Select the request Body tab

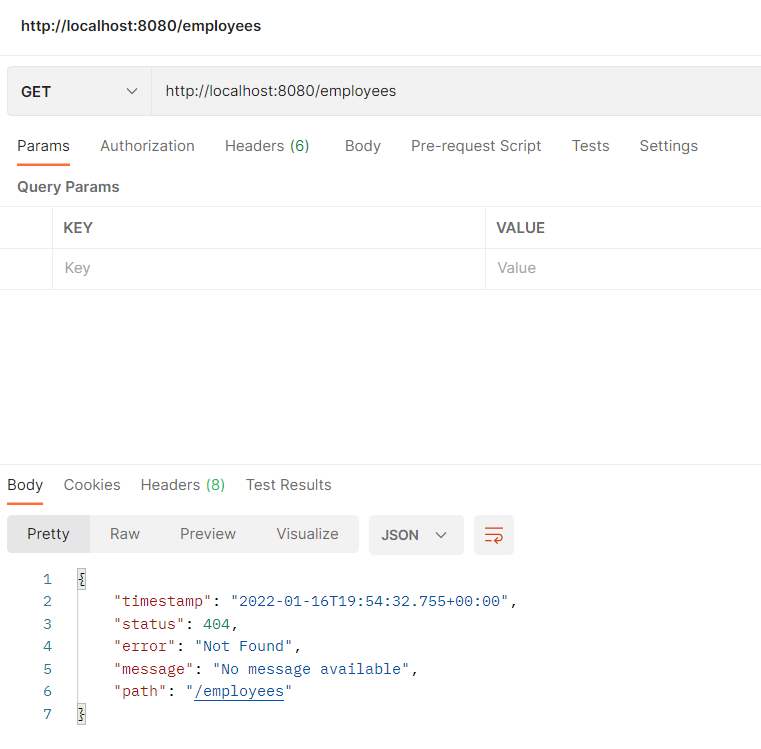coord(363,146)
